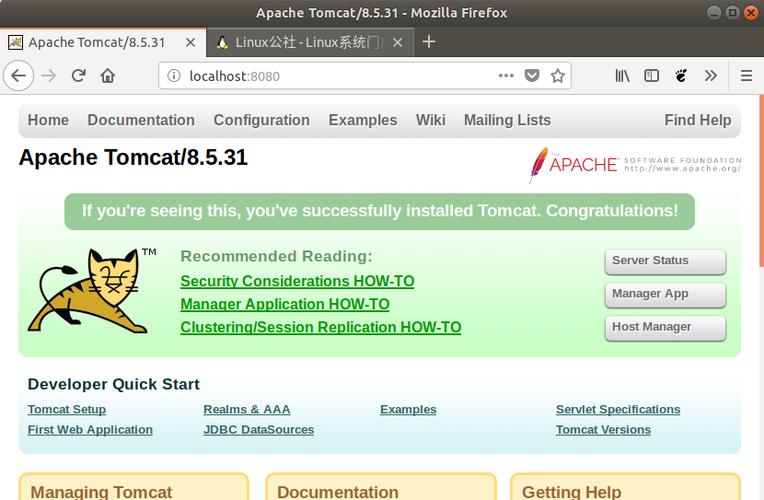Click the GNOME foot extension icon
Image resolution: width=764 pixels, height=500 pixels.
click(681, 76)
